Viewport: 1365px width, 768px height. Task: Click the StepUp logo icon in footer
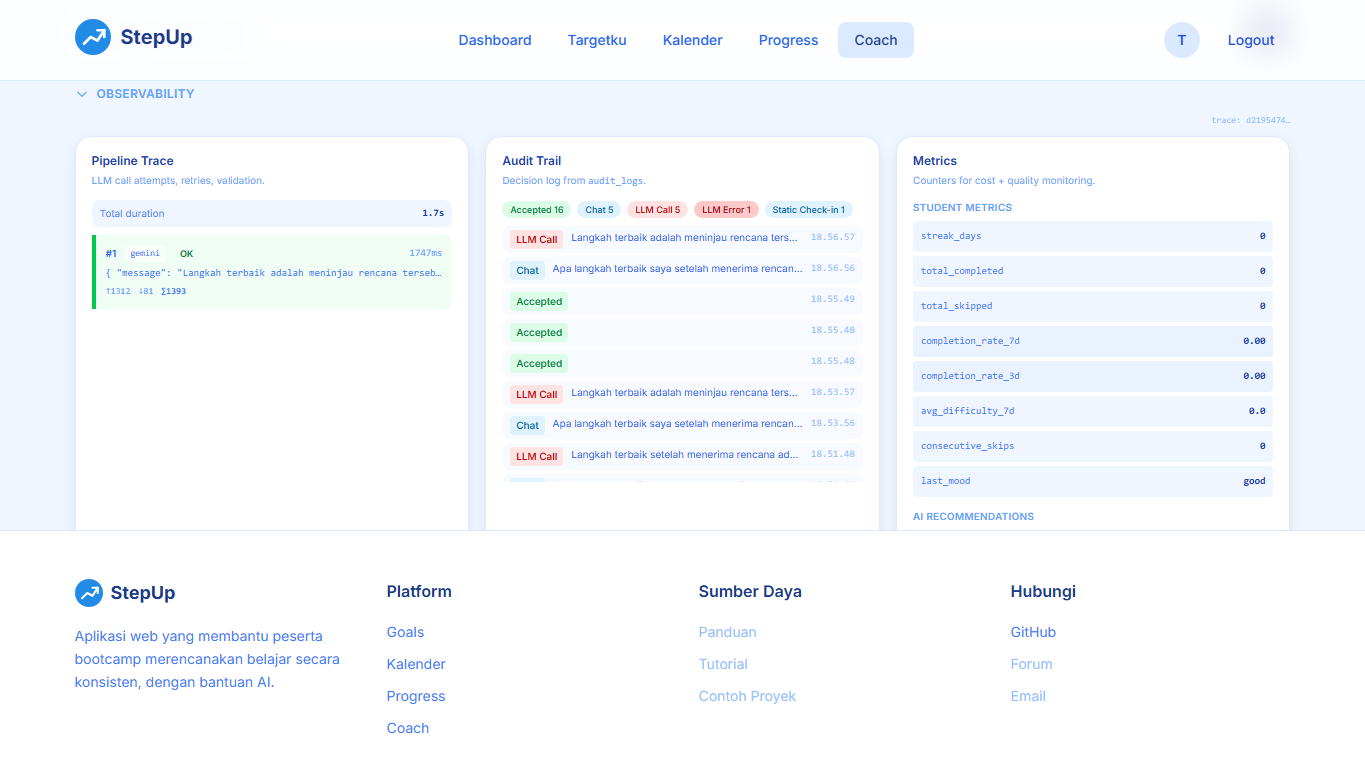[89, 593]
